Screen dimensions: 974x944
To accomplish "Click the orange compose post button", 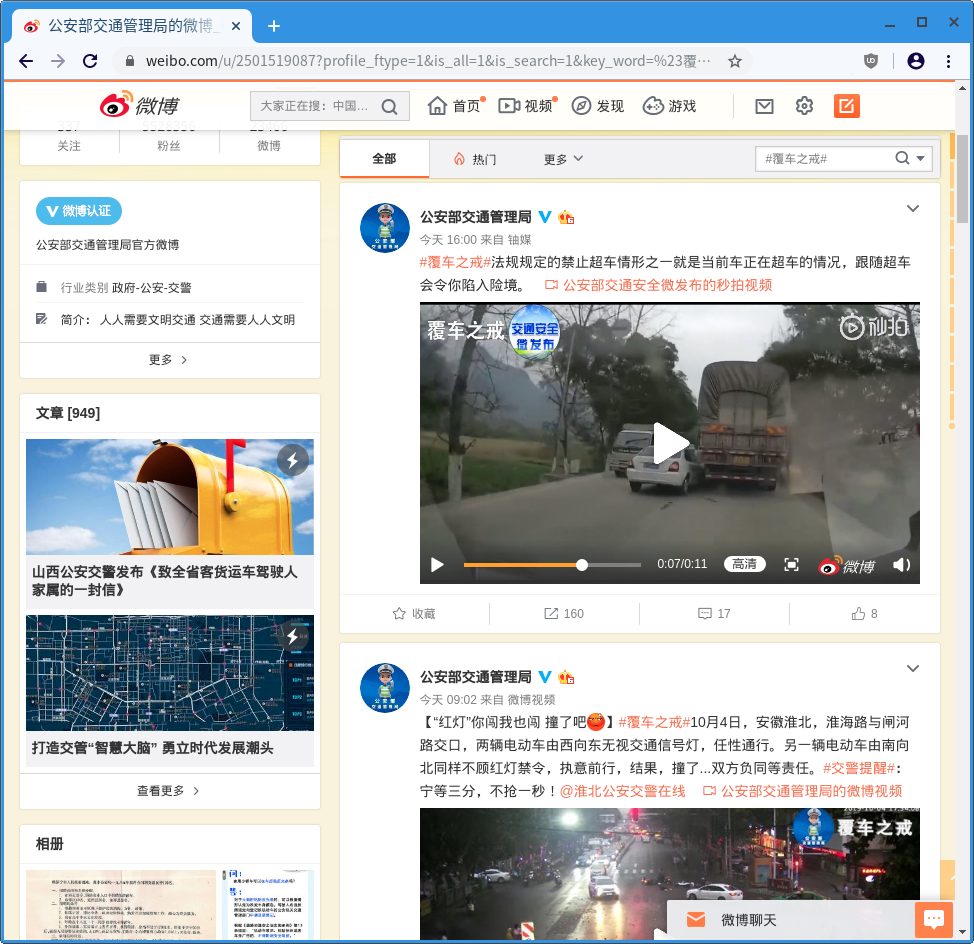I will [x=847, y=106].
